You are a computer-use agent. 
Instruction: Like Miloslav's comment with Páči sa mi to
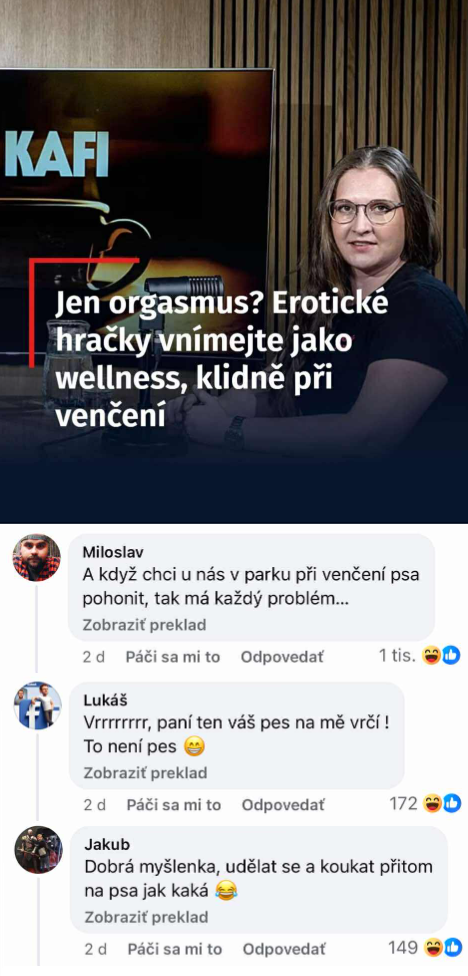coord(173,657)
